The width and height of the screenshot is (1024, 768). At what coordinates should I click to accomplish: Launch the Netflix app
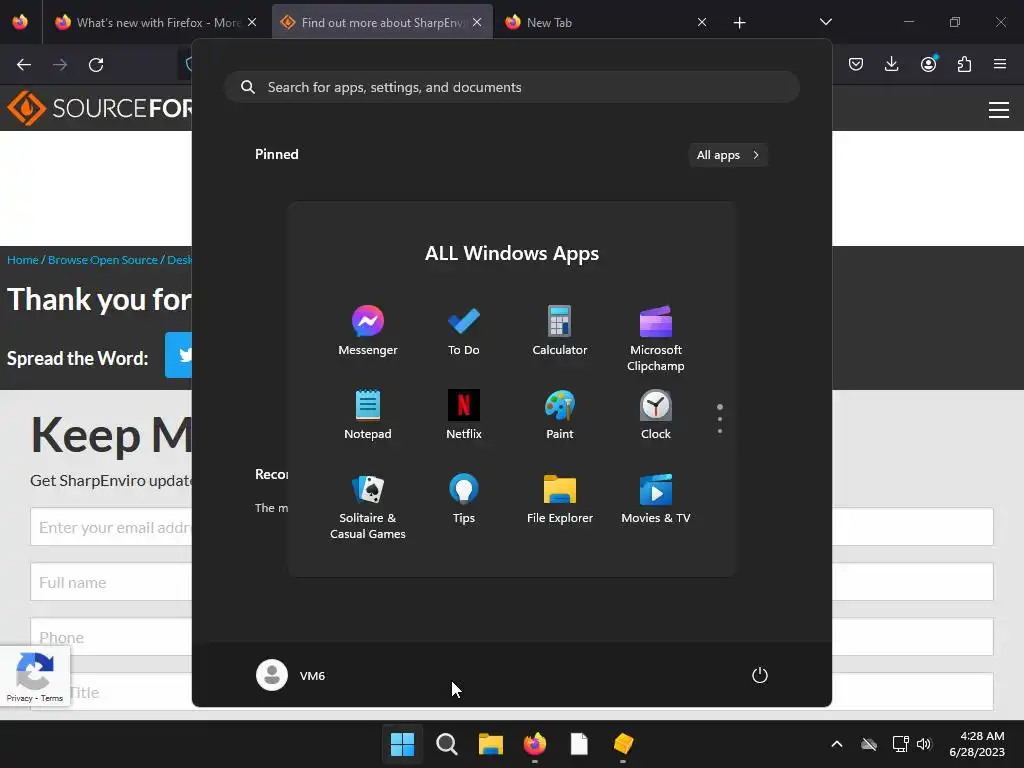tap(464, 415)
